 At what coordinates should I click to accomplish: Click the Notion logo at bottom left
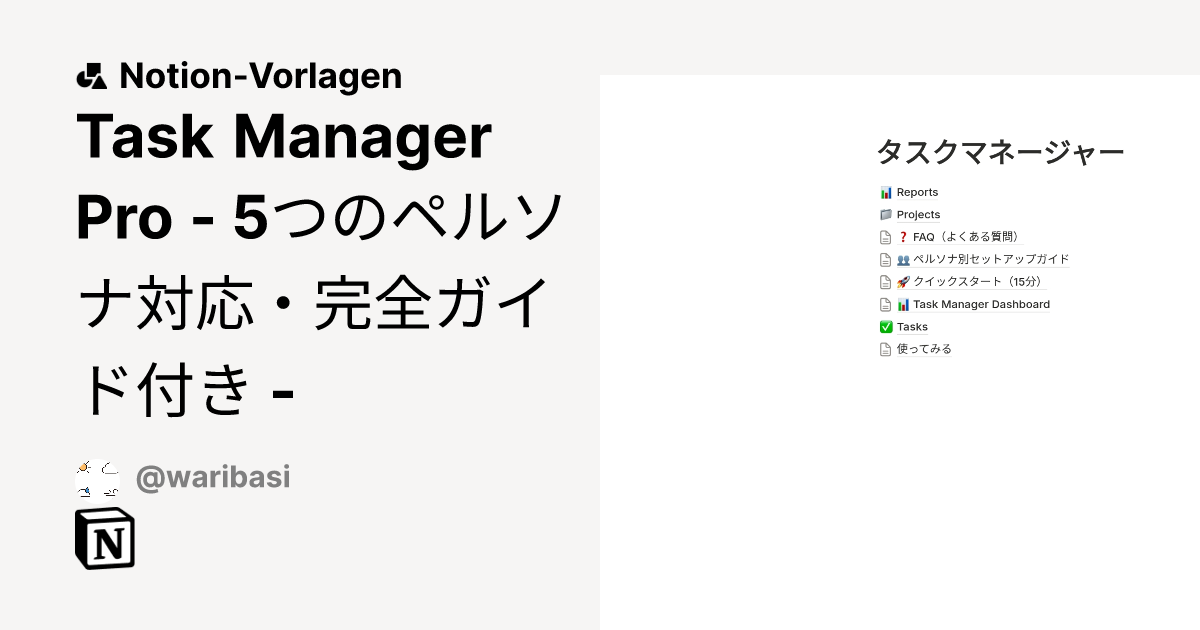click(x=105, y=538)
